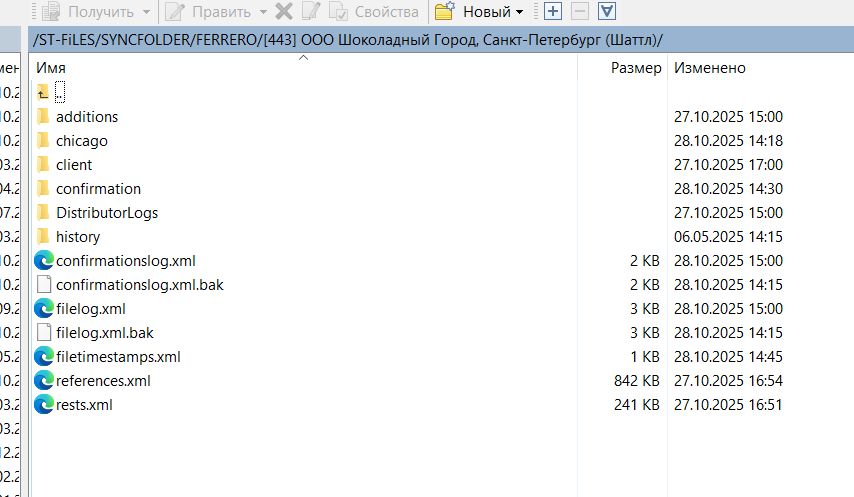Click the minus unselect files icon
Viewport: 854px width, 497px height.
pyautogui.click(x=580, y=11)
